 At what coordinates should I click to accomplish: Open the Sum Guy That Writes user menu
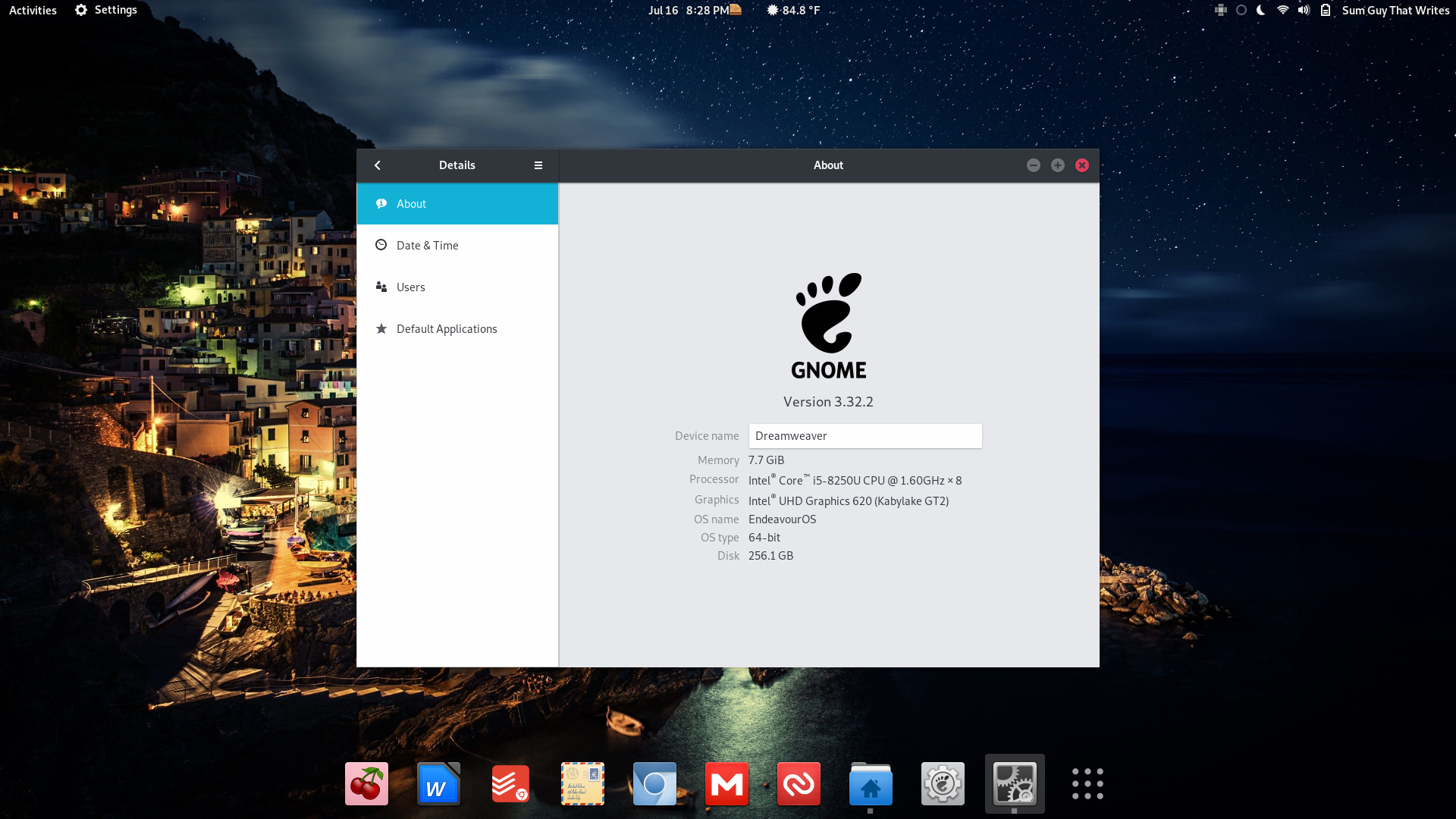pyautogui.click(x=1395, y=10)
